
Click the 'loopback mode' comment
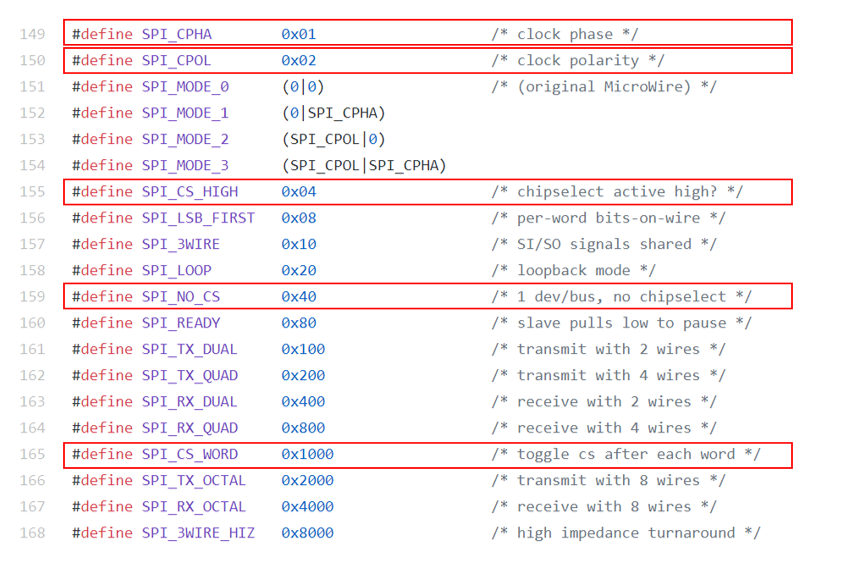click(574, 271)
